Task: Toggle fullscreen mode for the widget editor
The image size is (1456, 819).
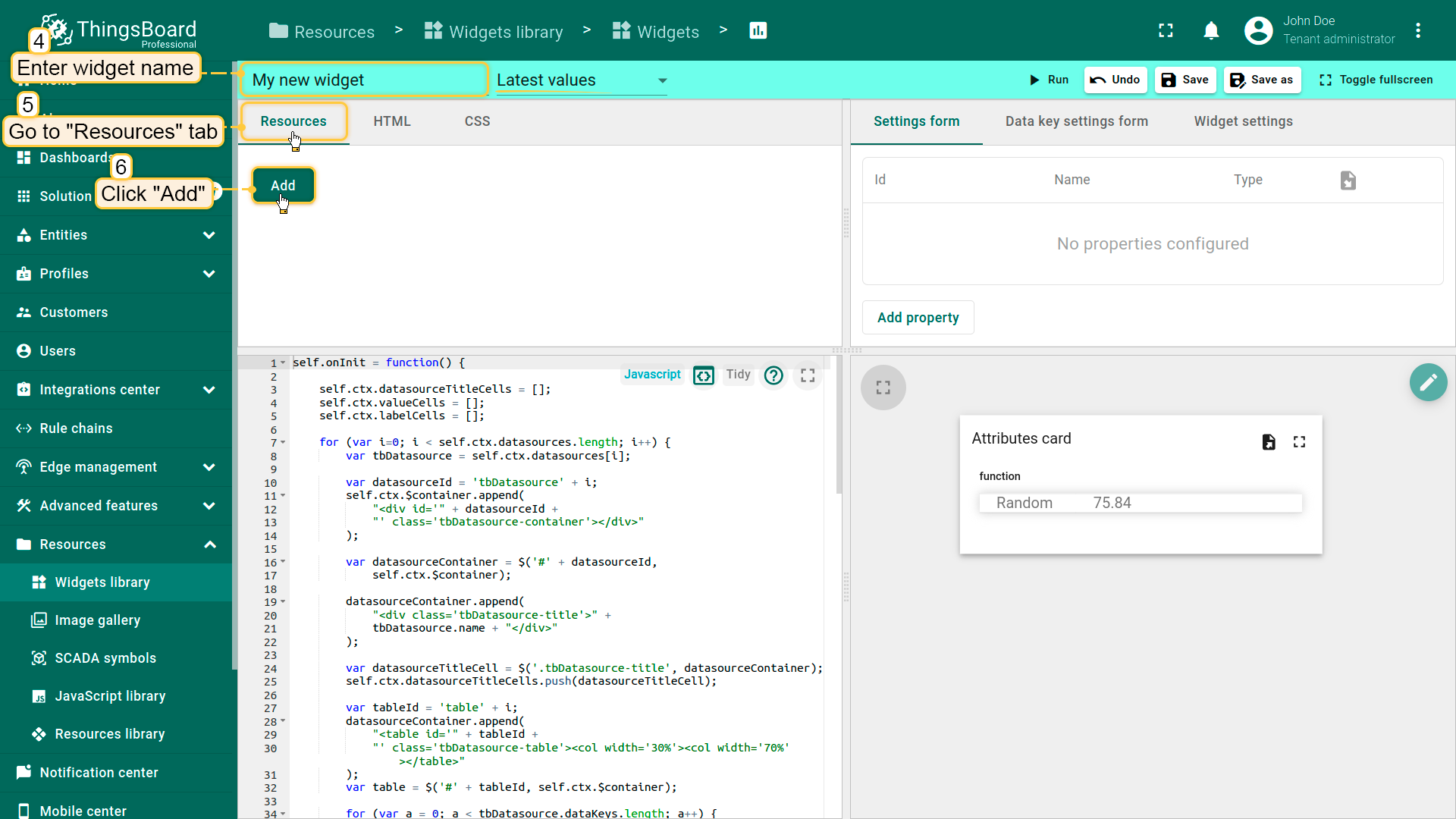Action: pos(1376,80)
